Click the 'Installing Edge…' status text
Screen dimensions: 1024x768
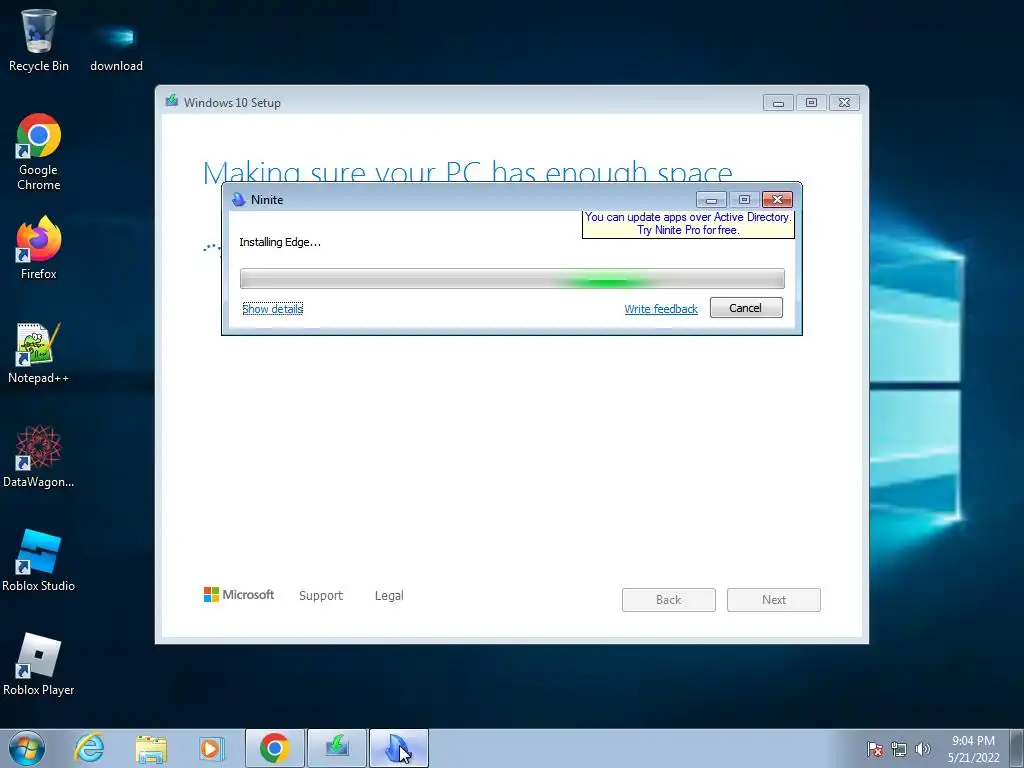[280, 242]
